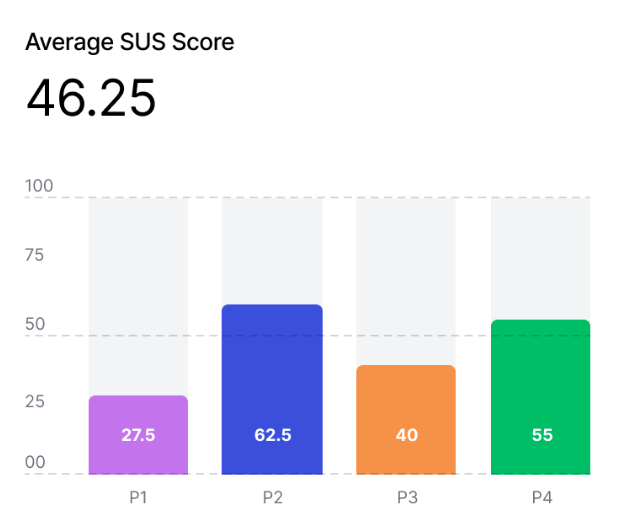Screen dimensions: 618x528
Task: Select the gray area above the green P4 bar
Action: pos(541,258)
